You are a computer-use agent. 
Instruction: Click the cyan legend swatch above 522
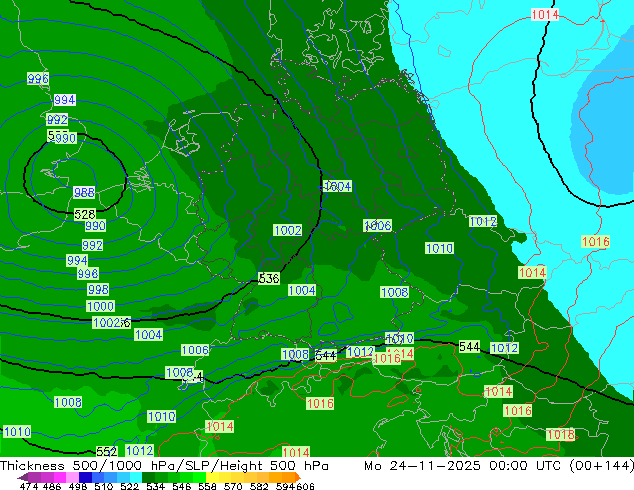tap(136, 477)
